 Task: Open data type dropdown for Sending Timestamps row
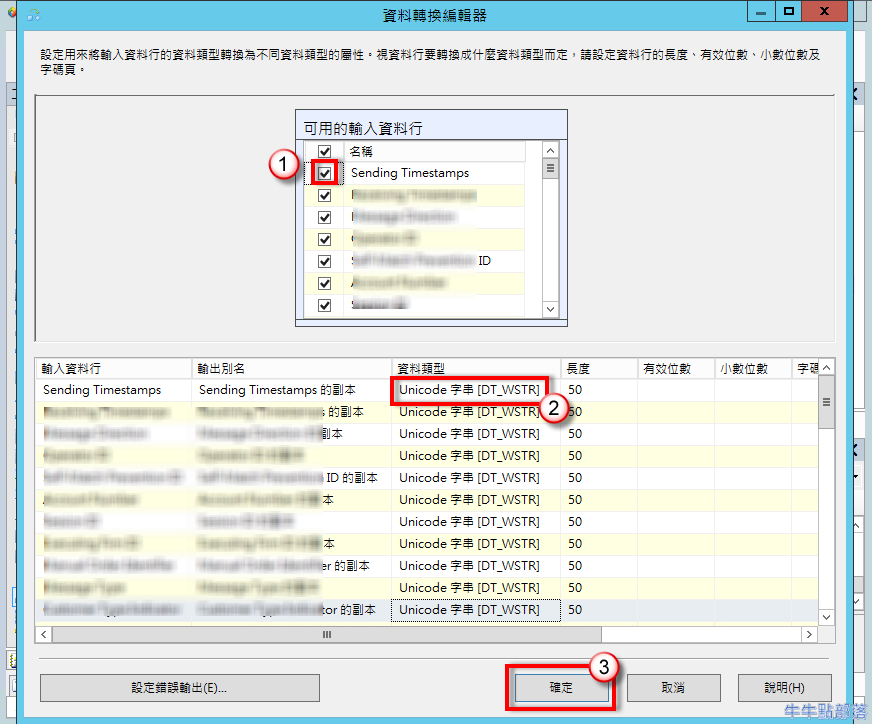[469, 390]
